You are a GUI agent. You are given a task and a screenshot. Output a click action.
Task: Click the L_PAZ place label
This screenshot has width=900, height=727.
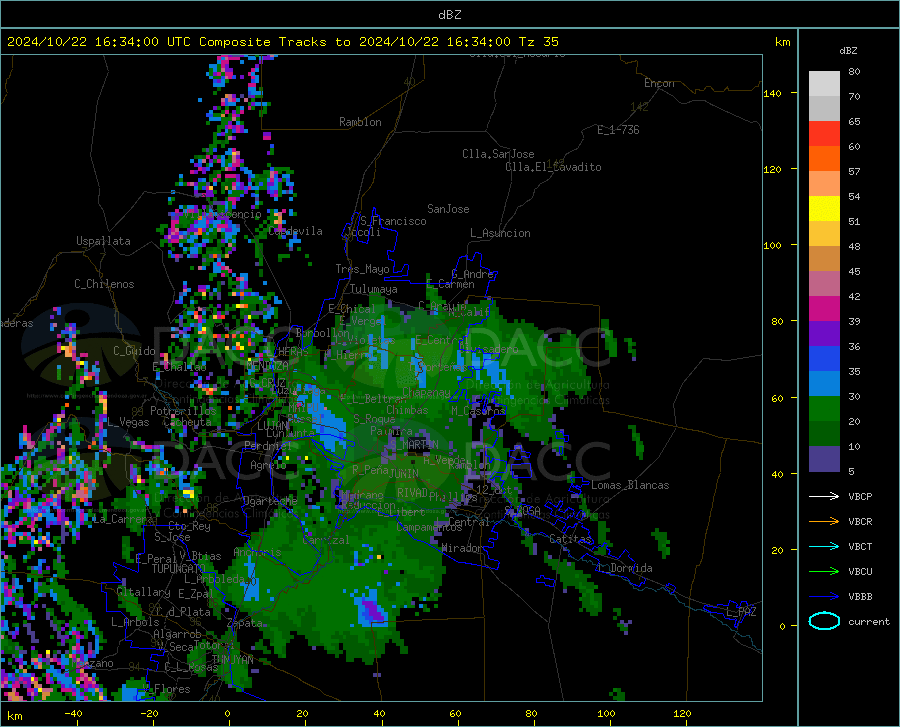[741, 612]
